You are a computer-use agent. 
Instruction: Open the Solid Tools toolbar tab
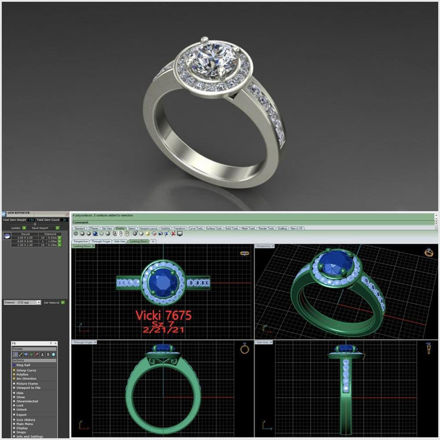232,228
